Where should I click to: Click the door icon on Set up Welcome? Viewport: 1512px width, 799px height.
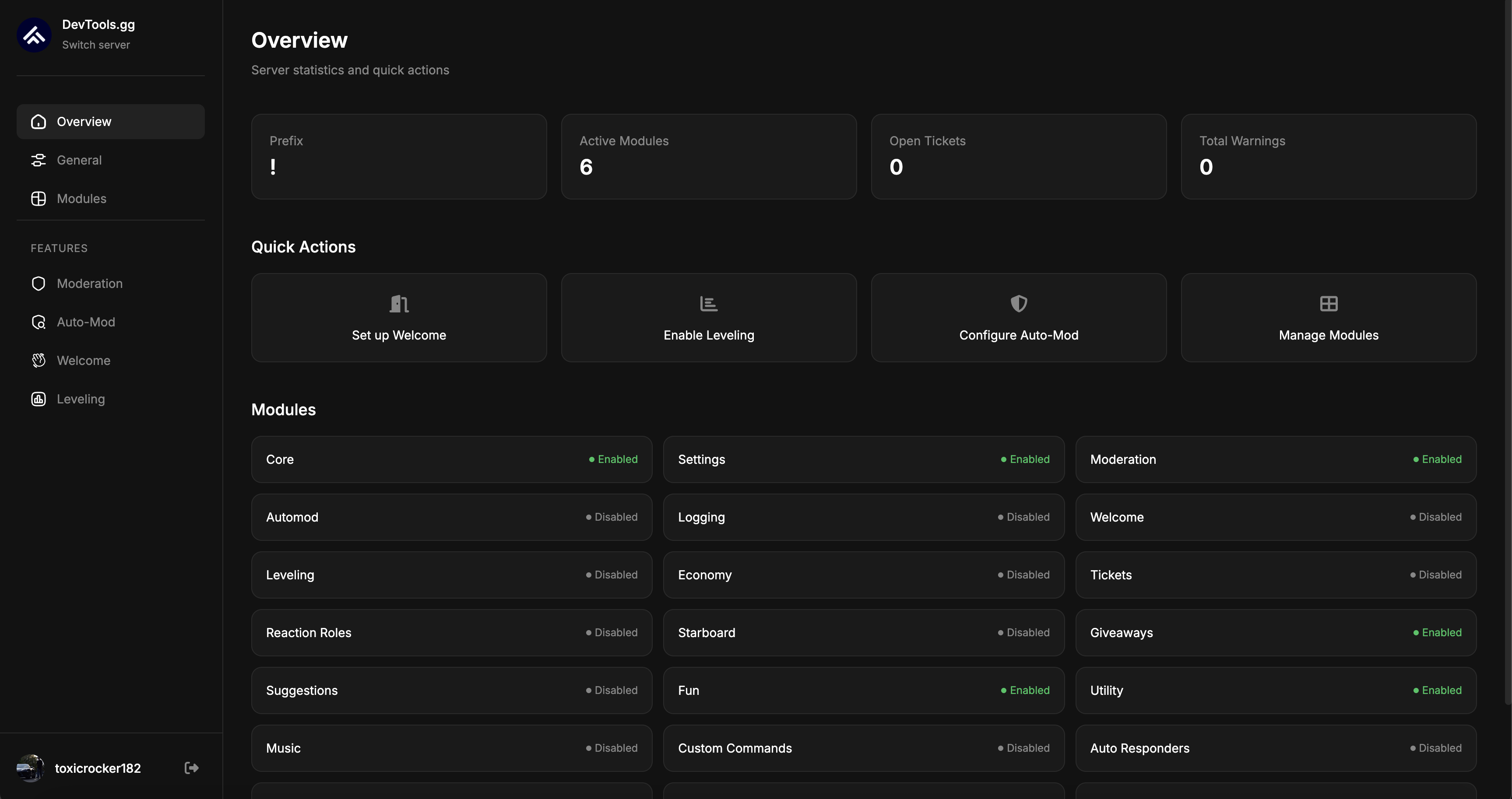[398, 303]
